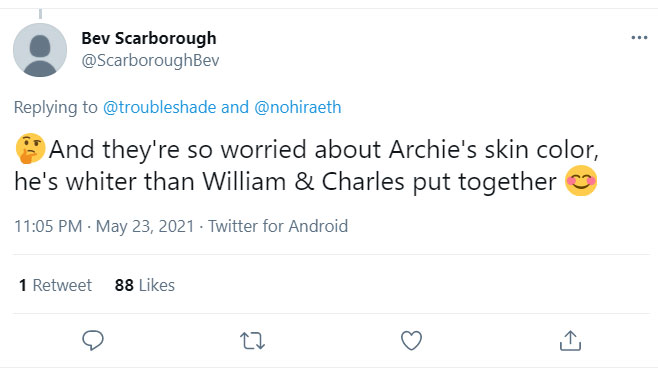Open Bev Scarborough display name profile
This screenshot has width=658, height=379.
[149, 38]
